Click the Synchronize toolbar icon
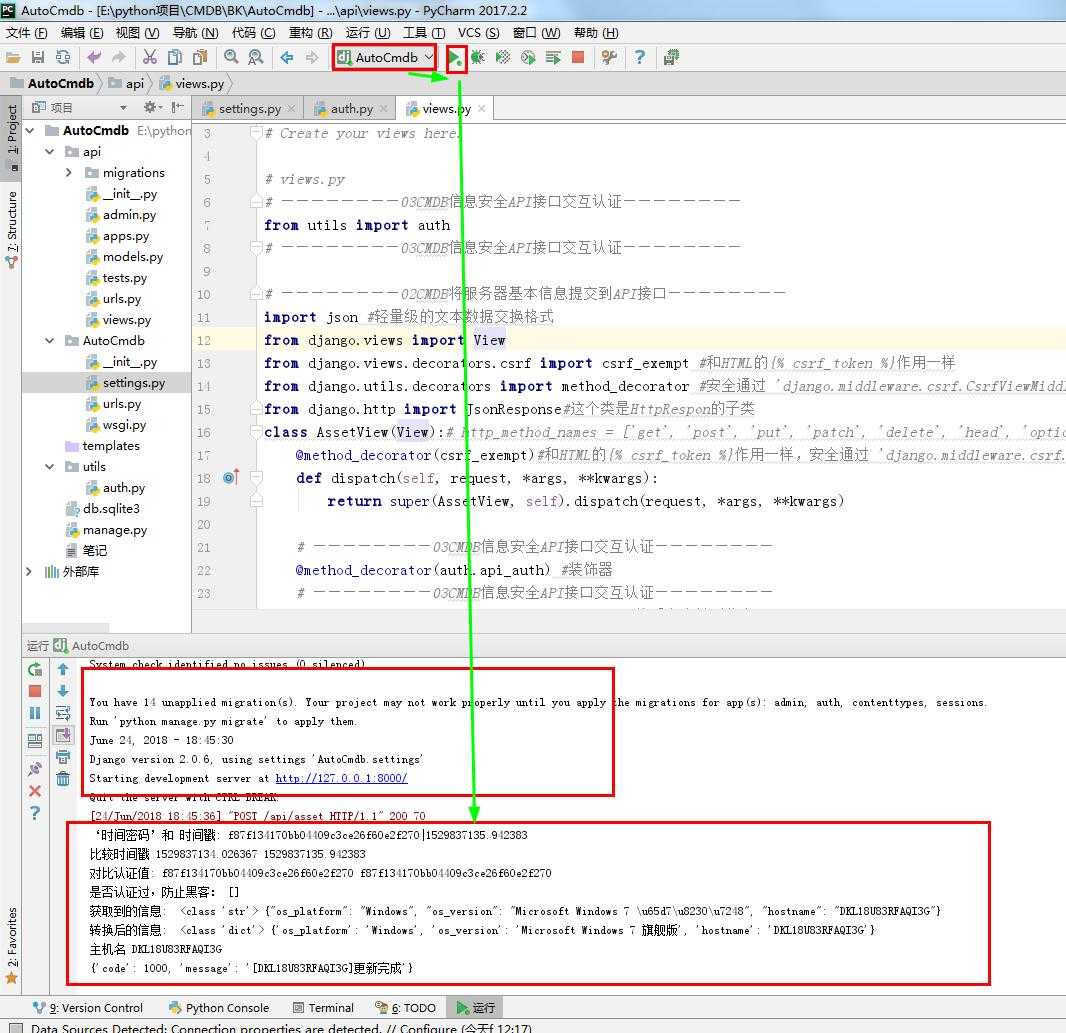The width and height of the screenshot is (1066, 1033). [63, 58]
